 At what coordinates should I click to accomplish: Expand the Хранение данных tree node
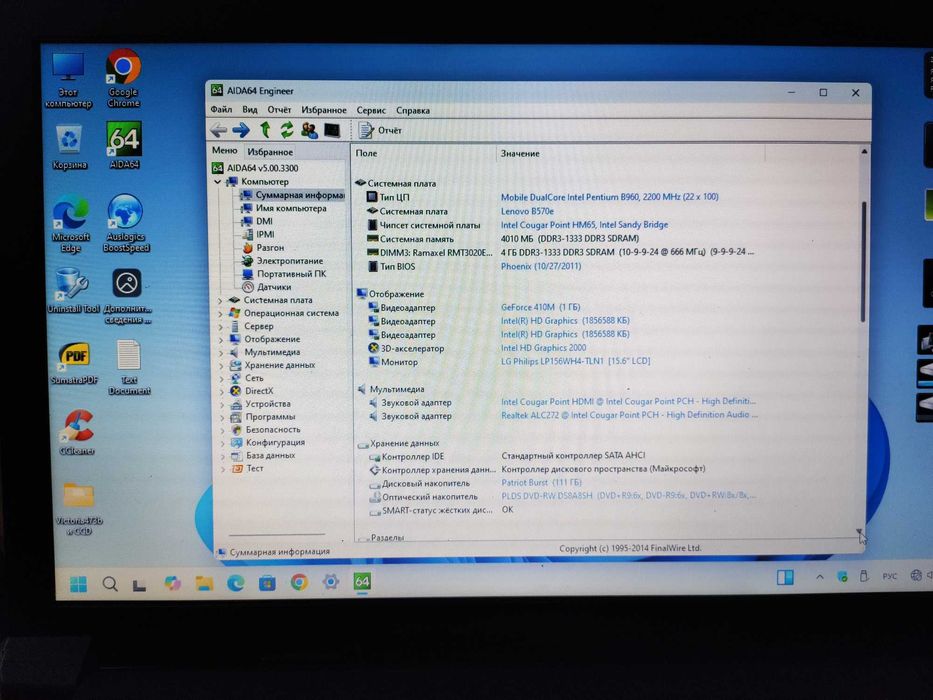click(221, 366)
